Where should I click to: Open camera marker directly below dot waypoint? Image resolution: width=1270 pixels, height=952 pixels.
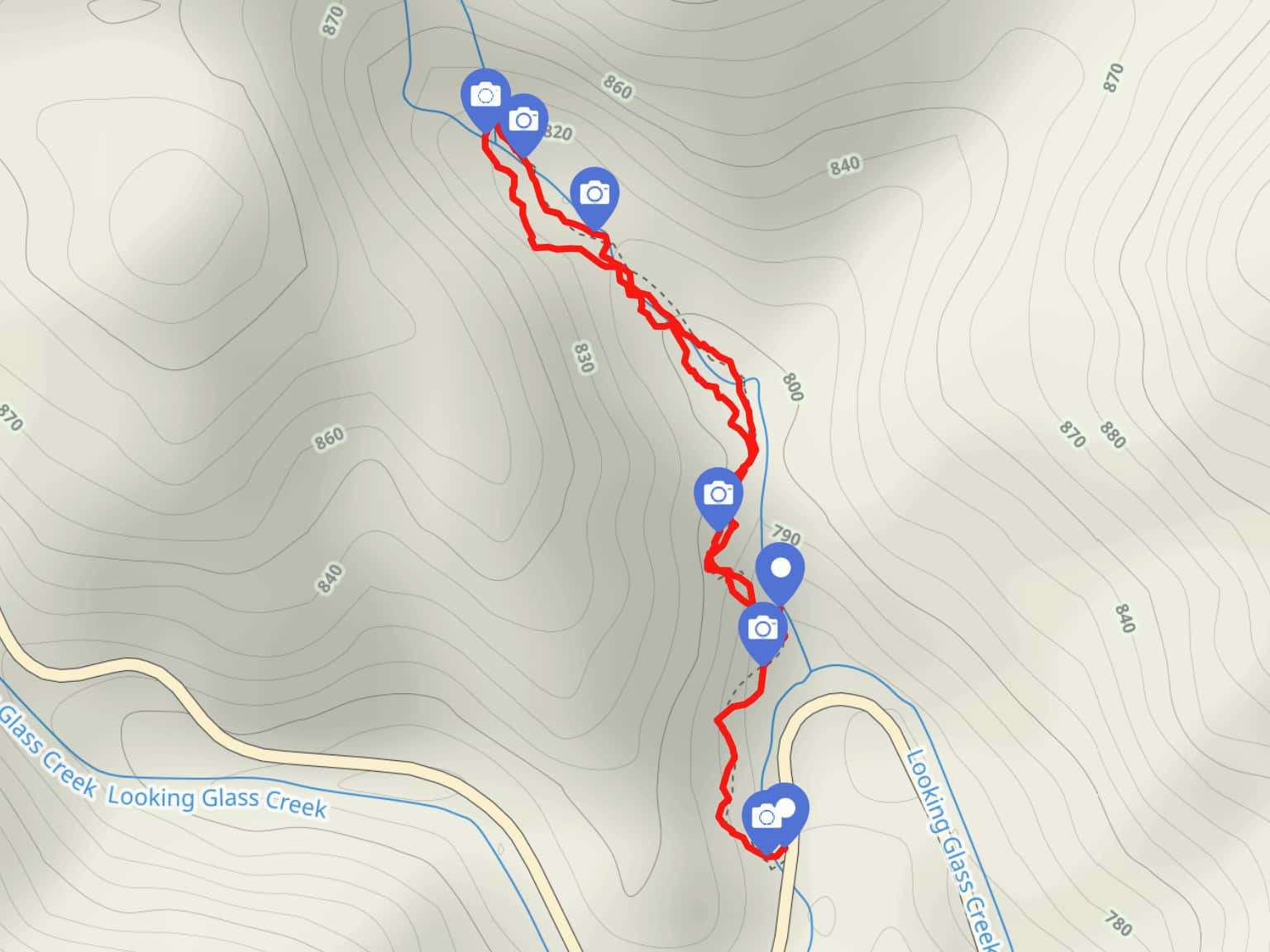pyautogui.click(x=762, y=631)
